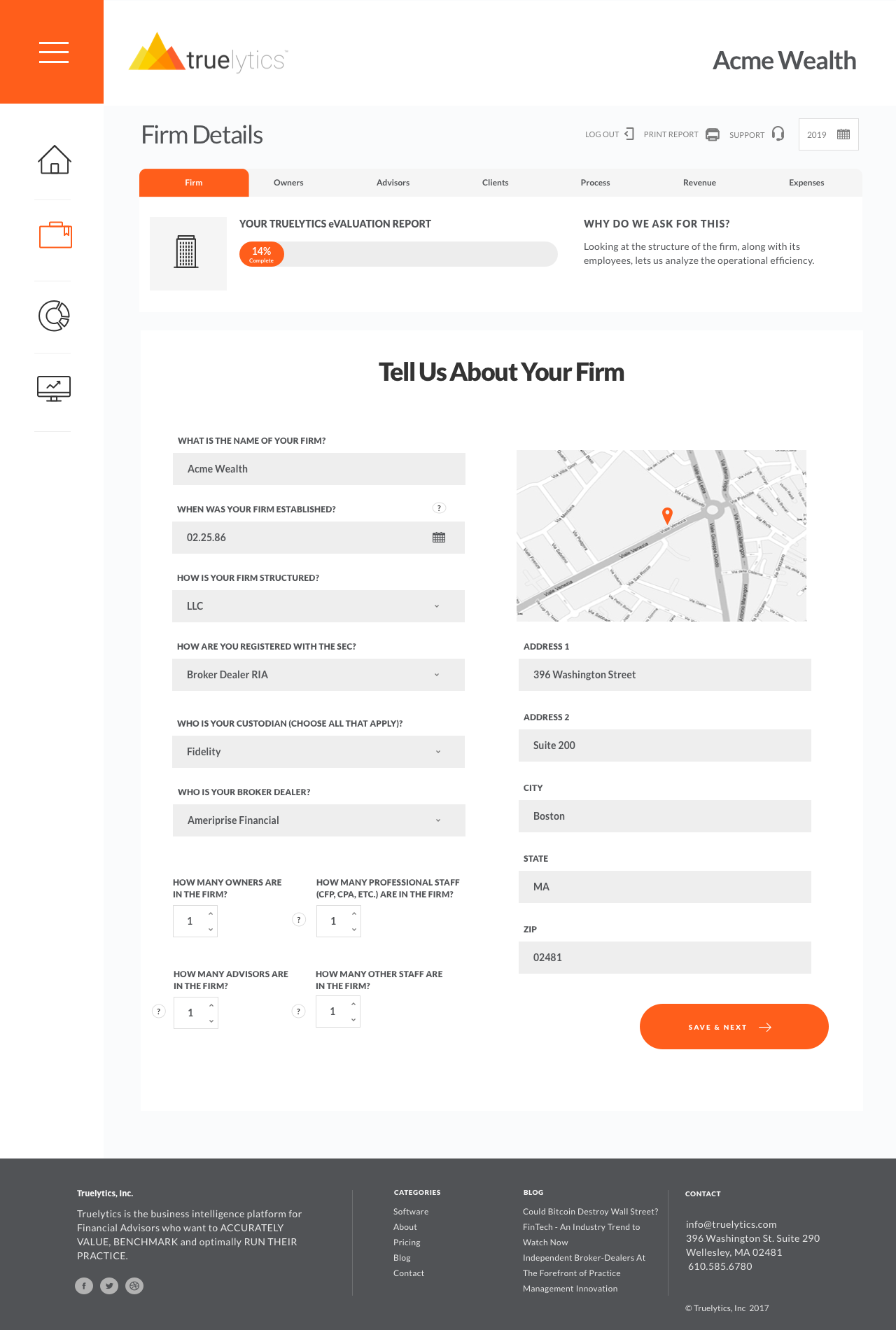Click the City field showing Boston
896x1330 pixels.
click(x=665, y=816)
